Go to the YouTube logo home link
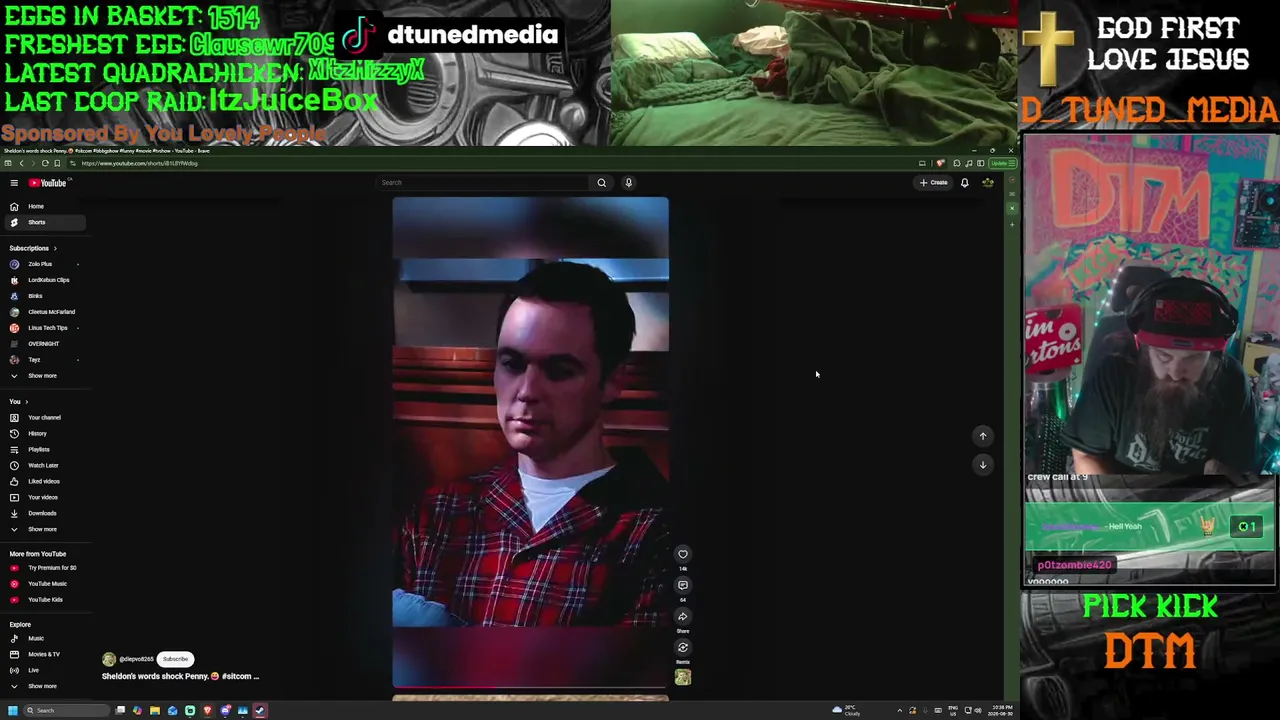Image resolution: width=1280 pixels, height=720 pixels. coord(47,183)
